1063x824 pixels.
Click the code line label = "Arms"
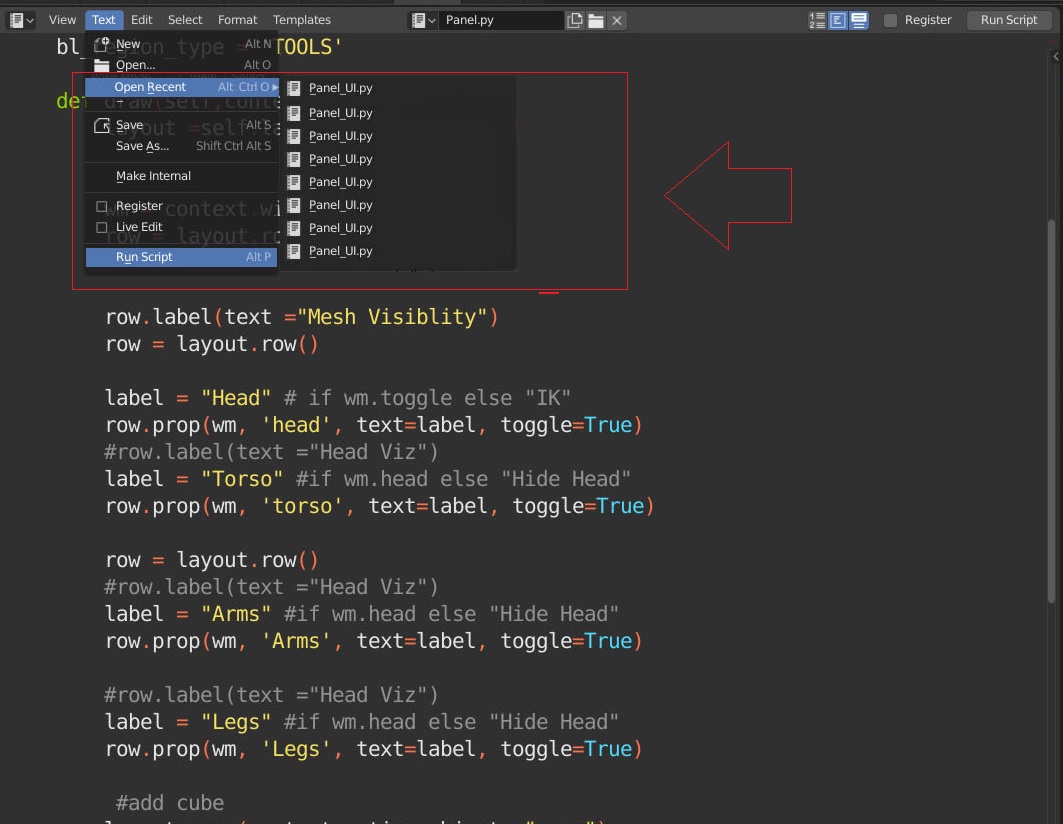[x=361, y=614]
